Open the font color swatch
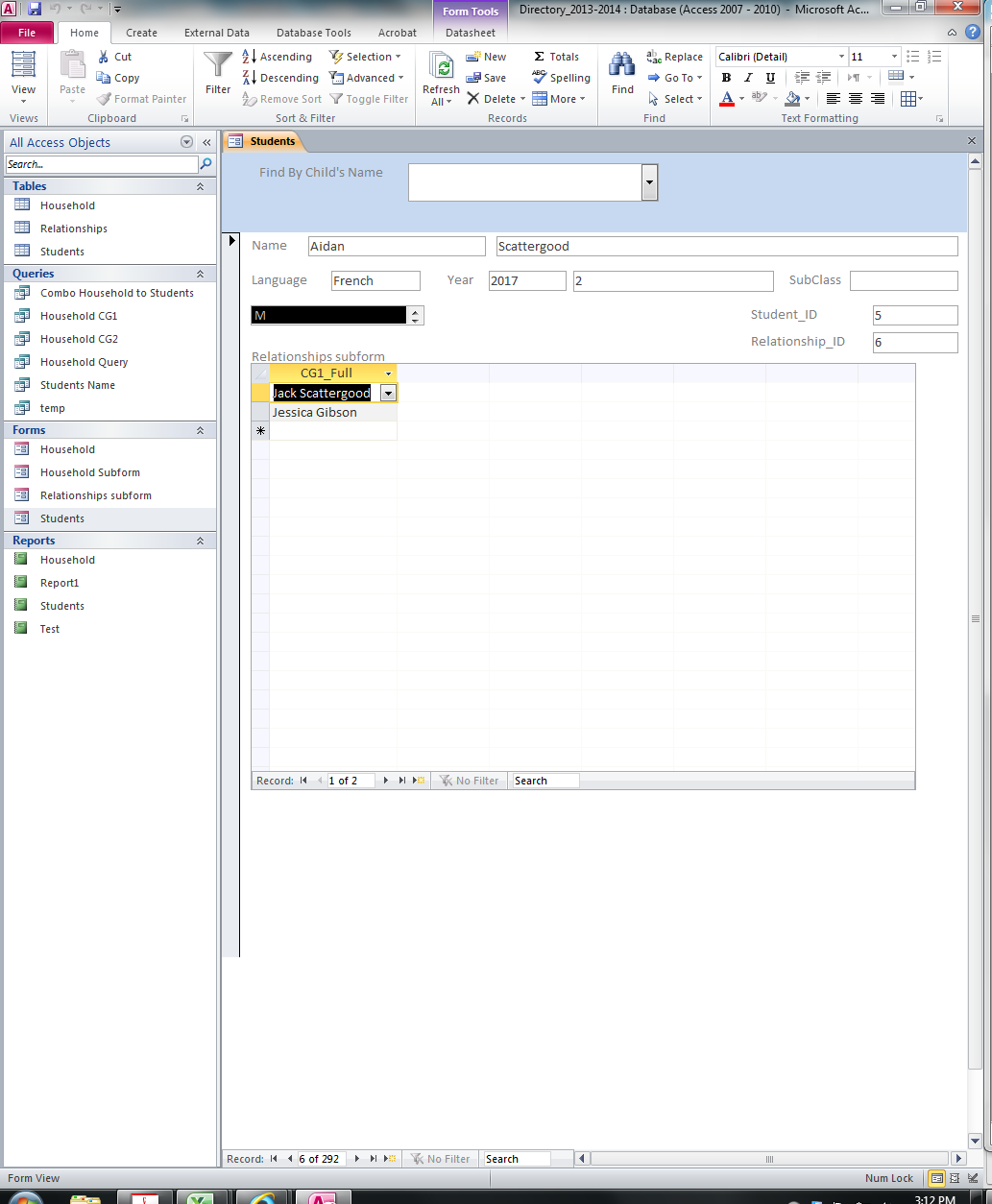 (727, 99)
